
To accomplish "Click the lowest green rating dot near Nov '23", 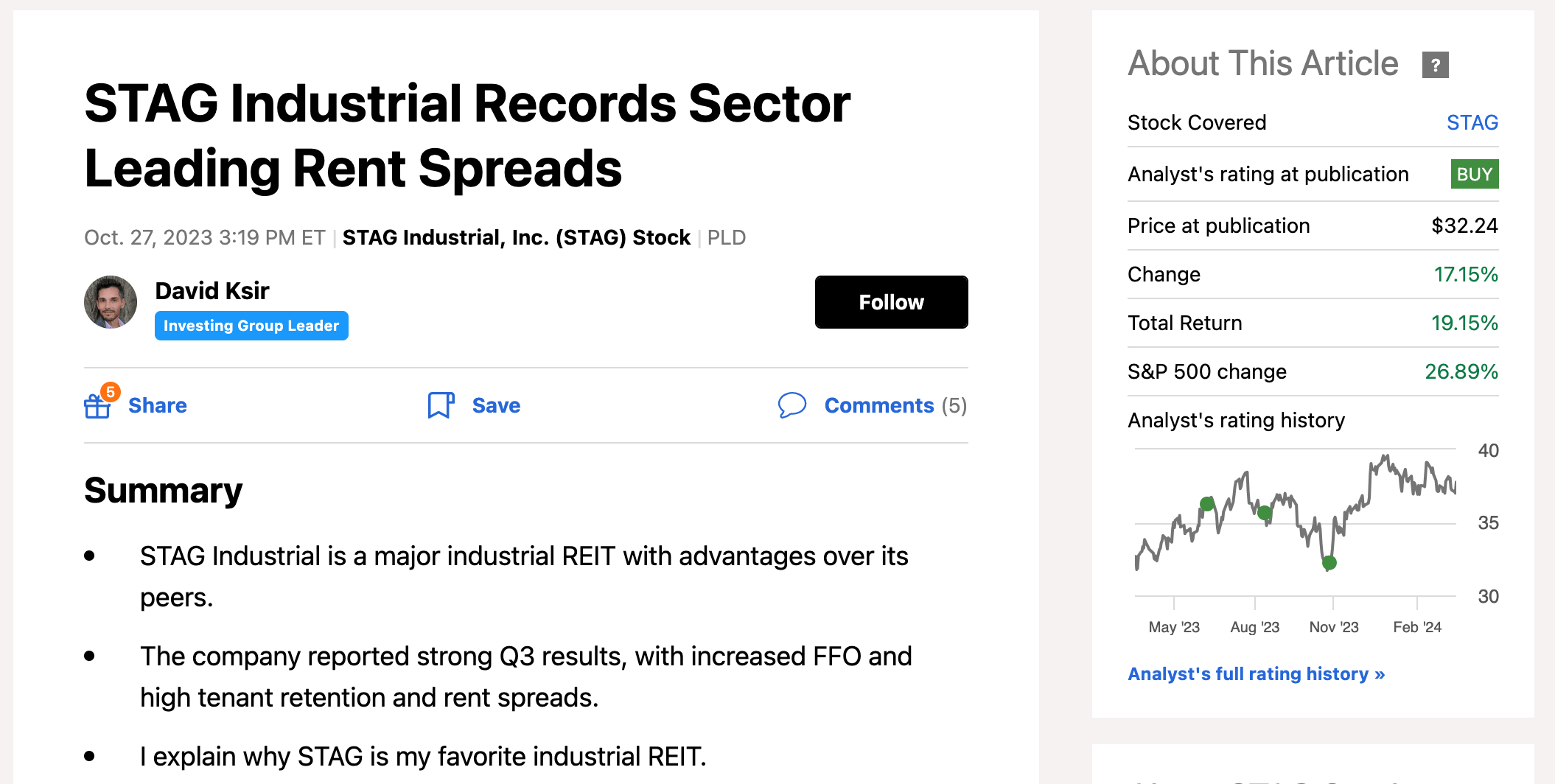I will point(1329,564).
